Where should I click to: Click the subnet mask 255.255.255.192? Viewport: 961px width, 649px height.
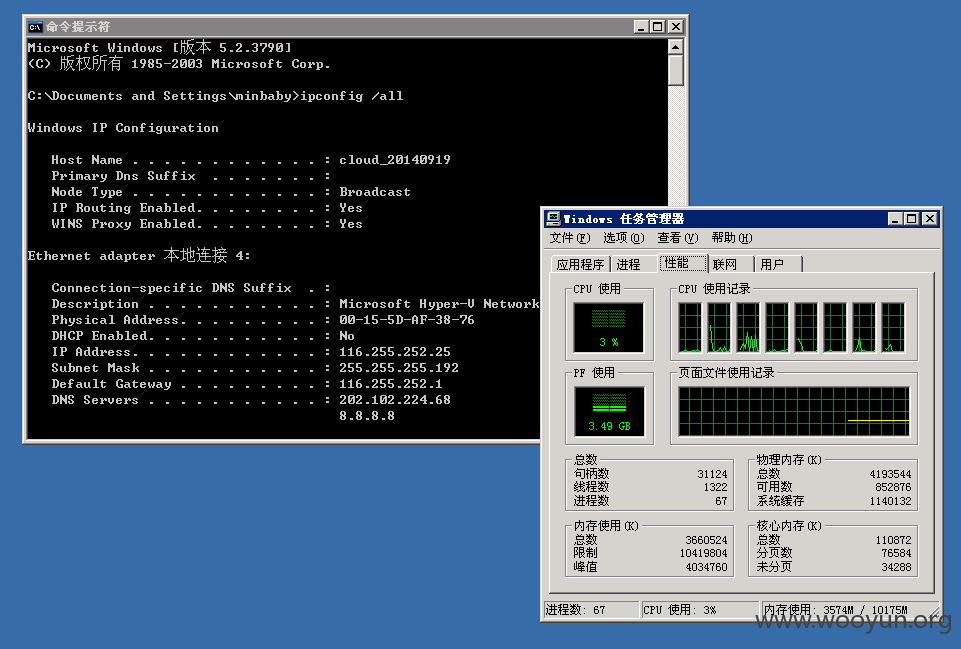click(x=399, y=368)
